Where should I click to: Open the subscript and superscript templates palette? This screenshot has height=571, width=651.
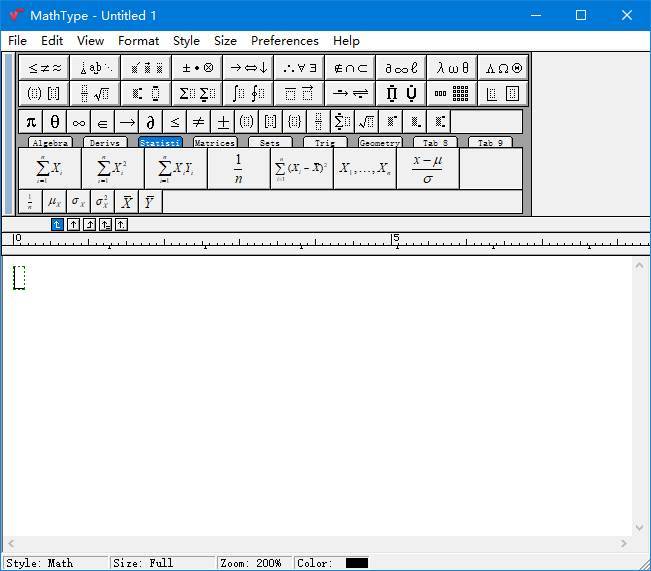(146, 93)
